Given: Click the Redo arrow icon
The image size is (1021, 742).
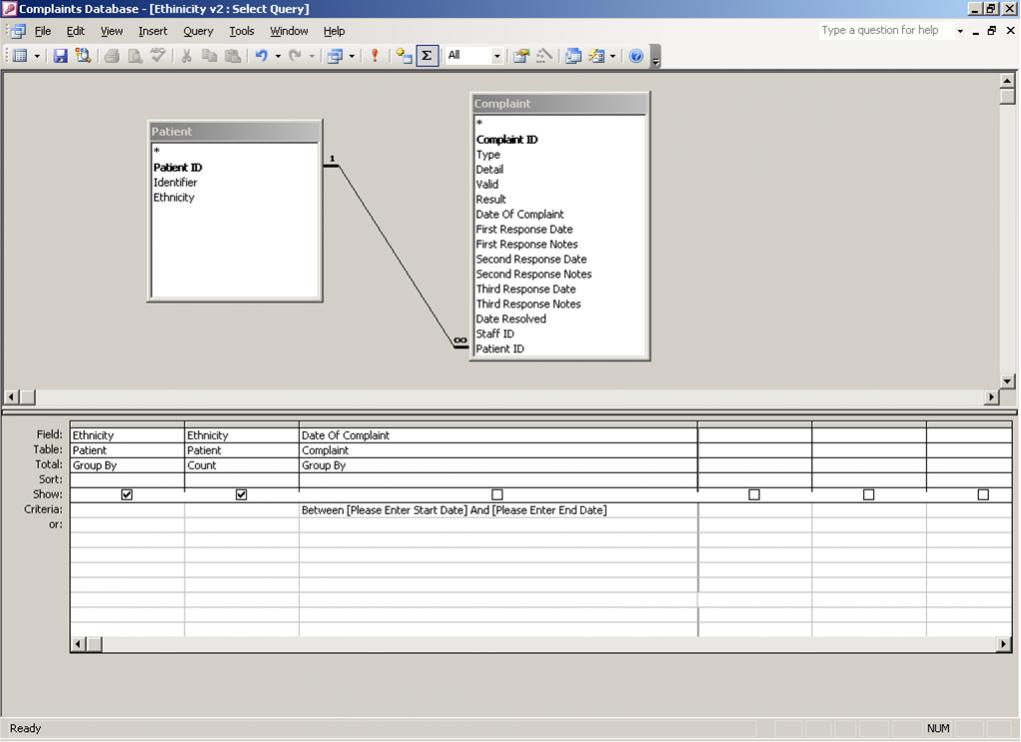Looking at the screenshot, I should click(x=296, y=56).
